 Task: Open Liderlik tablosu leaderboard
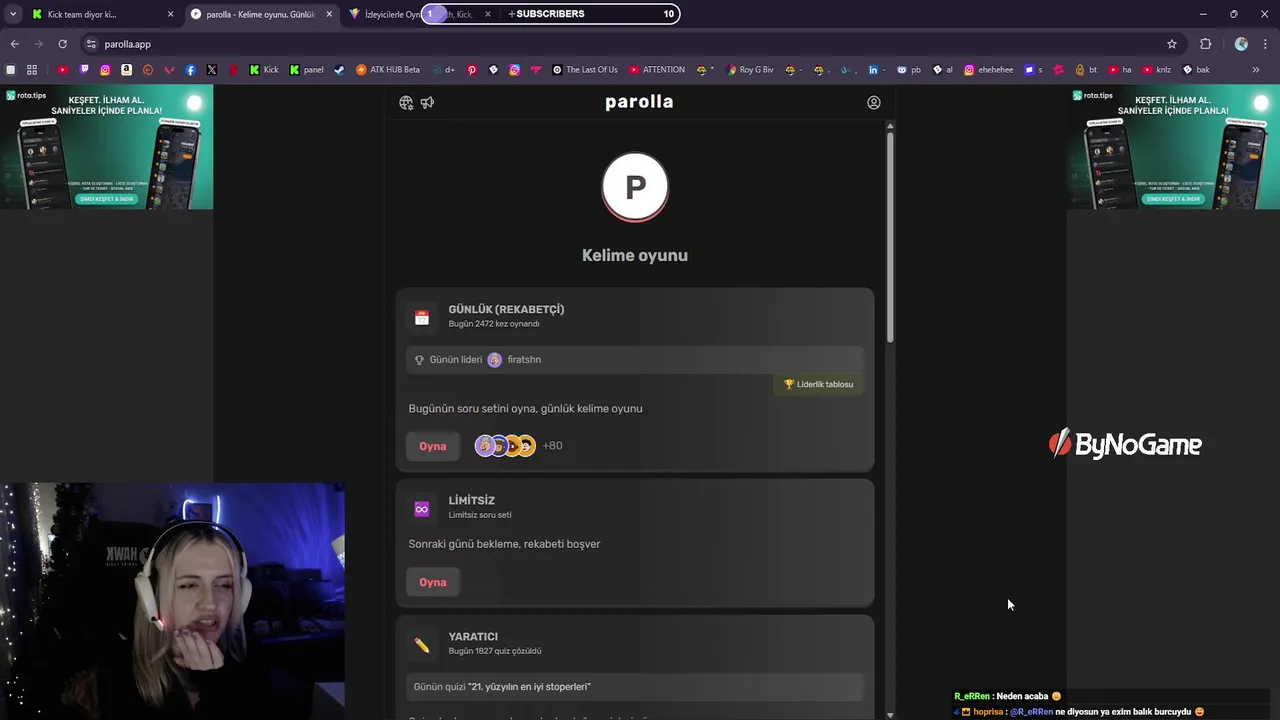click(x=818, y=384)
